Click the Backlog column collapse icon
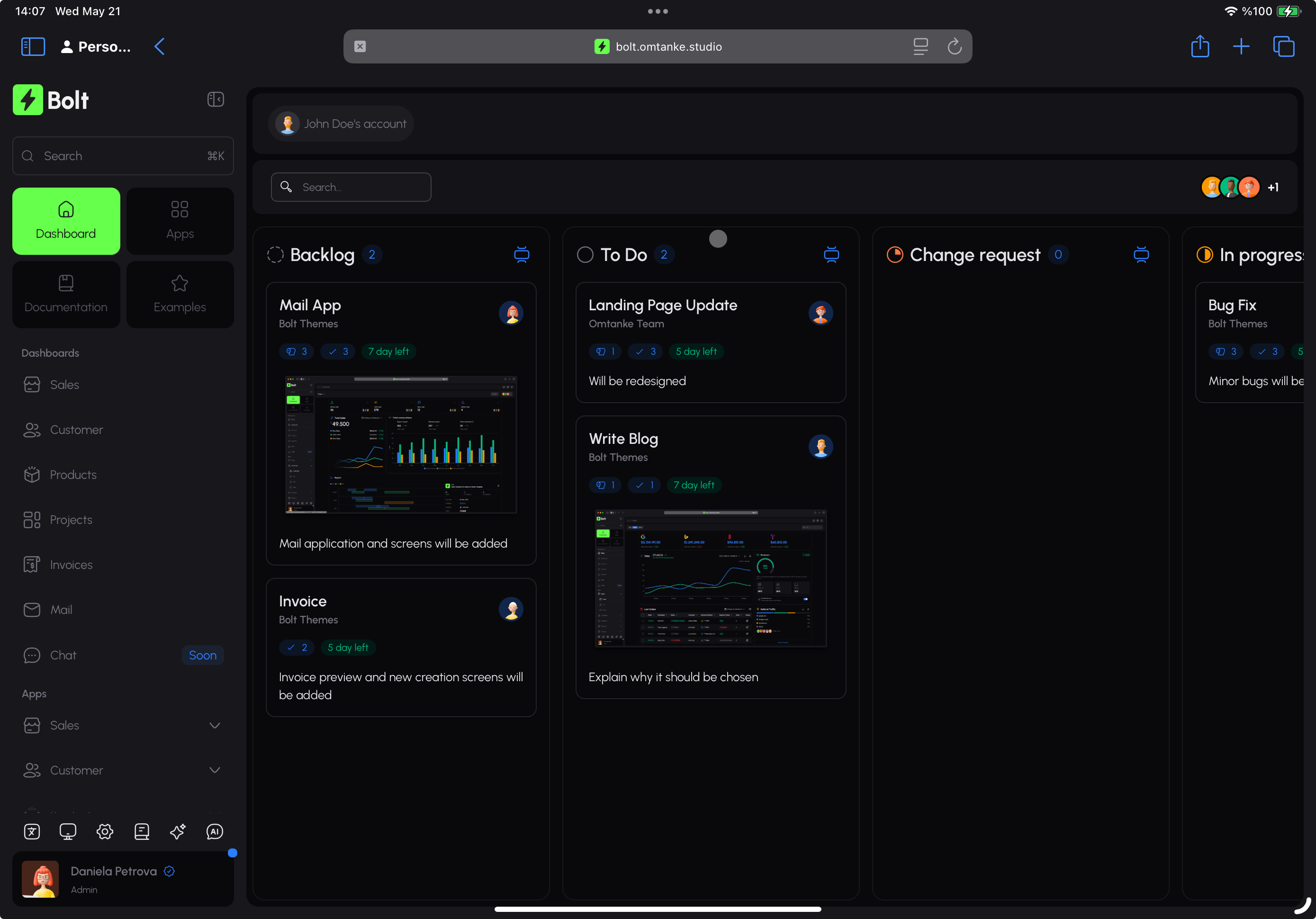This screenshot has height=919, width=1316. (x=521, y=254)
